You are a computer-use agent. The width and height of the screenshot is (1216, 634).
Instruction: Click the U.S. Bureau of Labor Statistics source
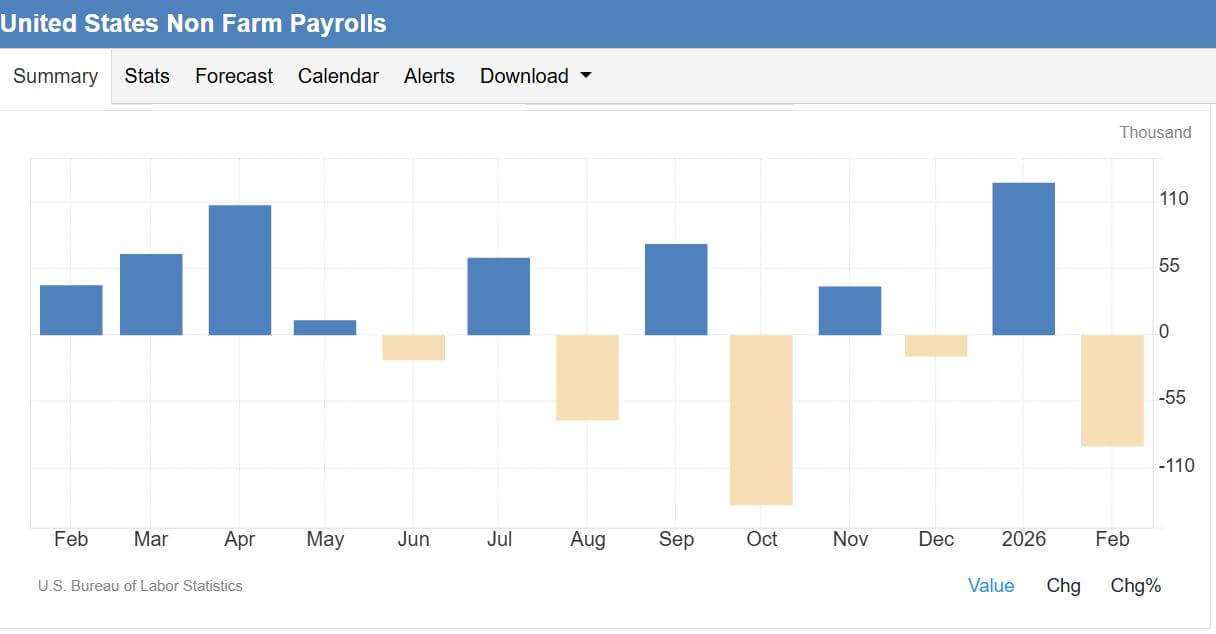[x=140, y=586]
